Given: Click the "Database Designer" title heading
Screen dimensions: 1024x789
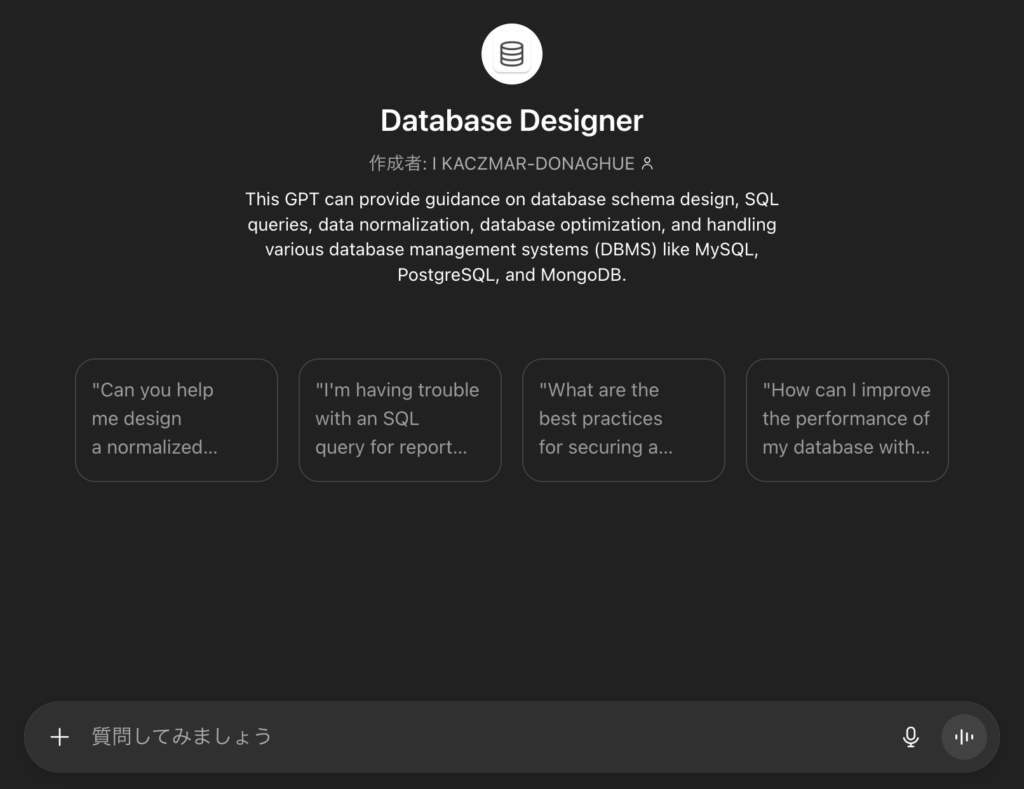Looking at the screenshot, I should (511, 121).
